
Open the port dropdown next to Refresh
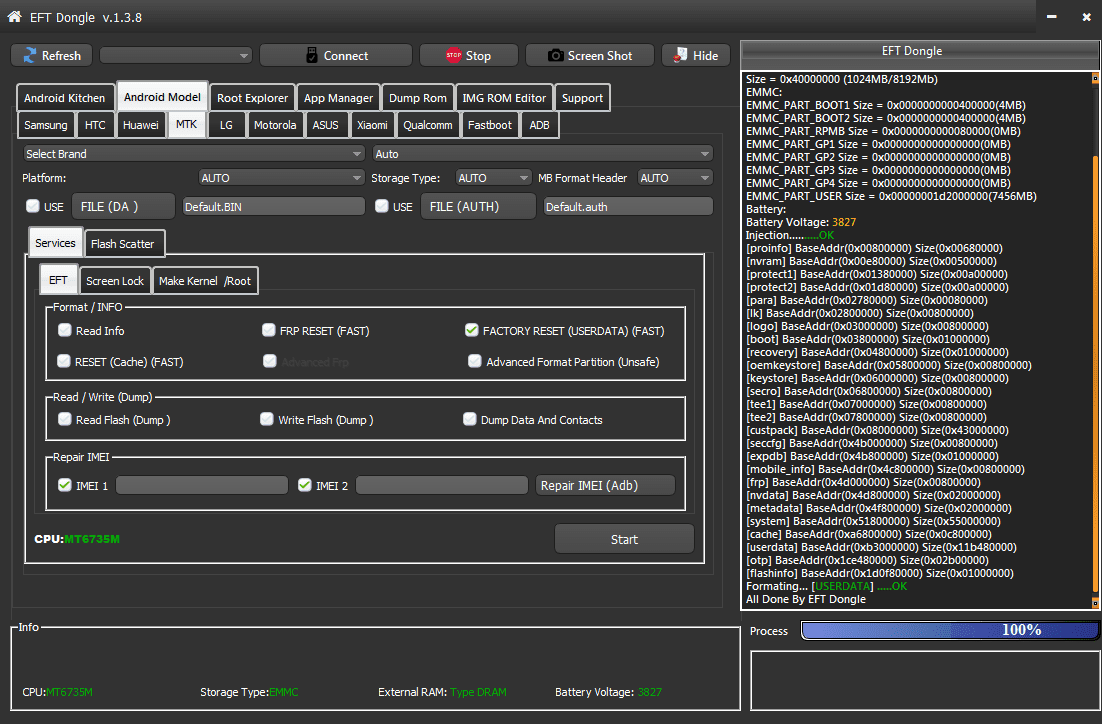(x=176, y=56)
